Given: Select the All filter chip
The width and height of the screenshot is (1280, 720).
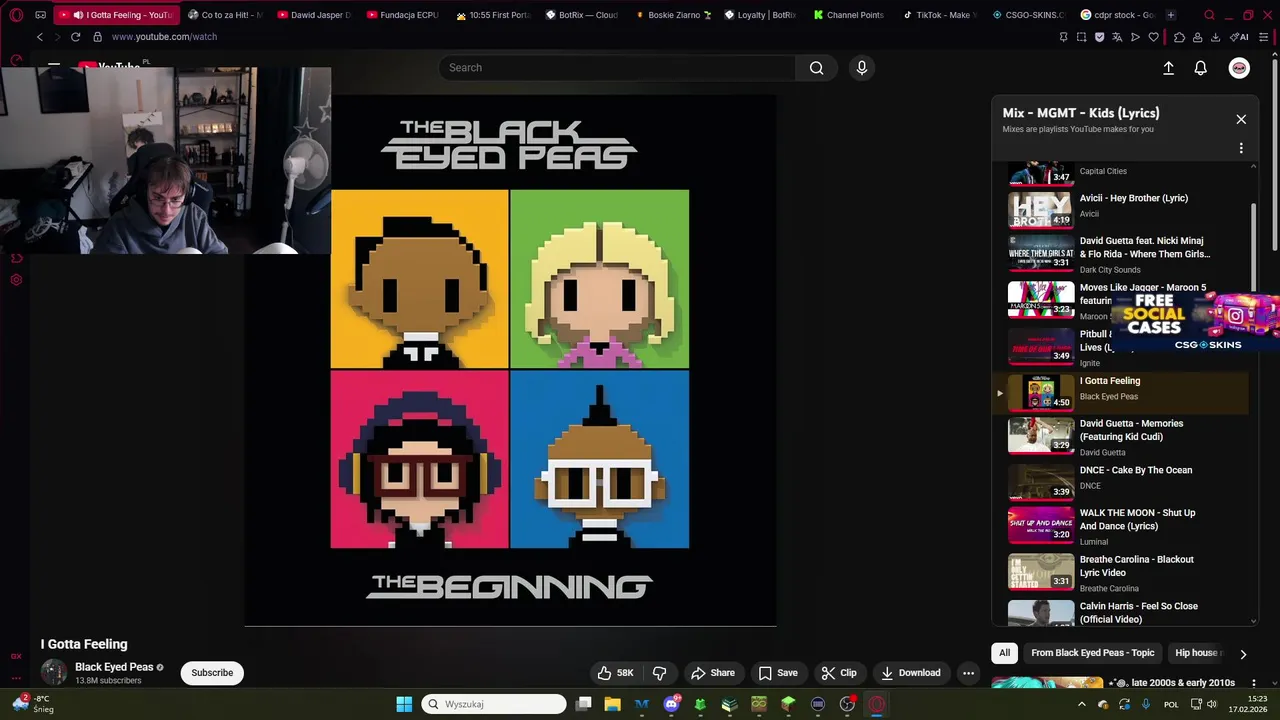Looking at the screenshot, I should pos(1004,653).
